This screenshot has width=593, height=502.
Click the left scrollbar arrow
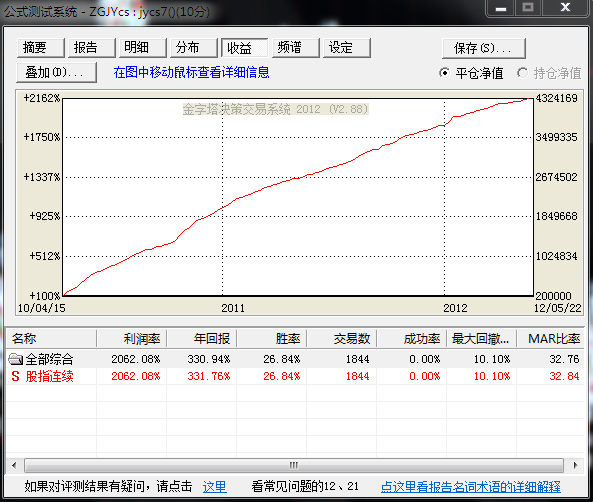pyautogui.click(x=14, y=465)
